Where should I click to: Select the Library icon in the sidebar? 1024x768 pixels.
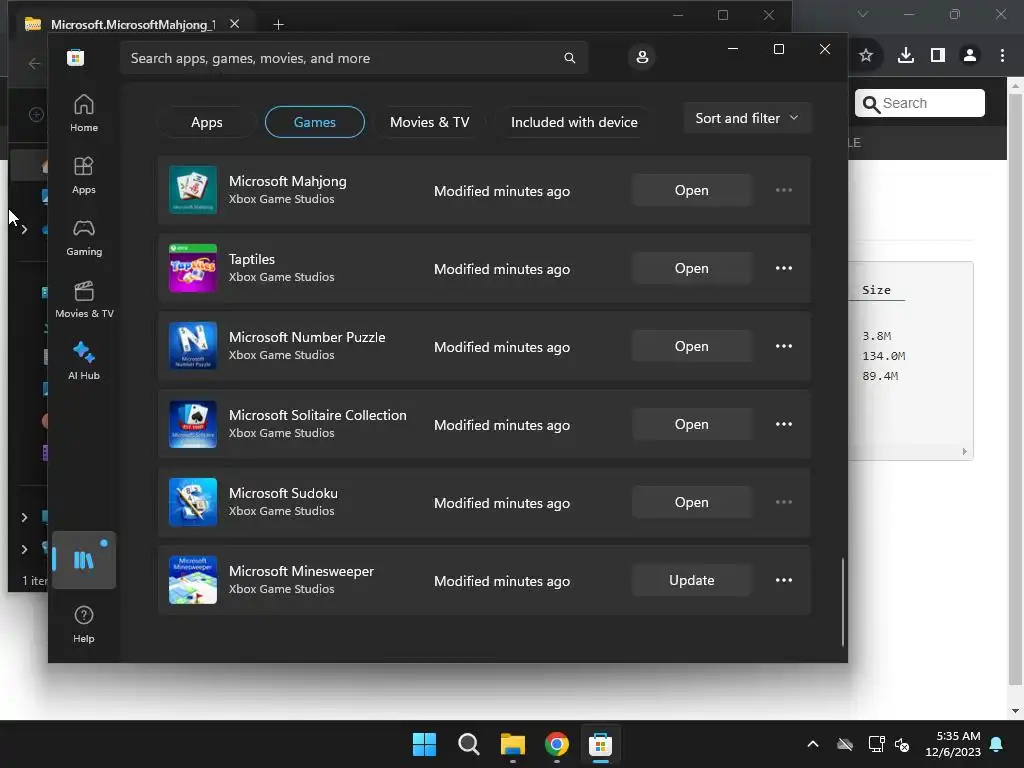(84, 560)
